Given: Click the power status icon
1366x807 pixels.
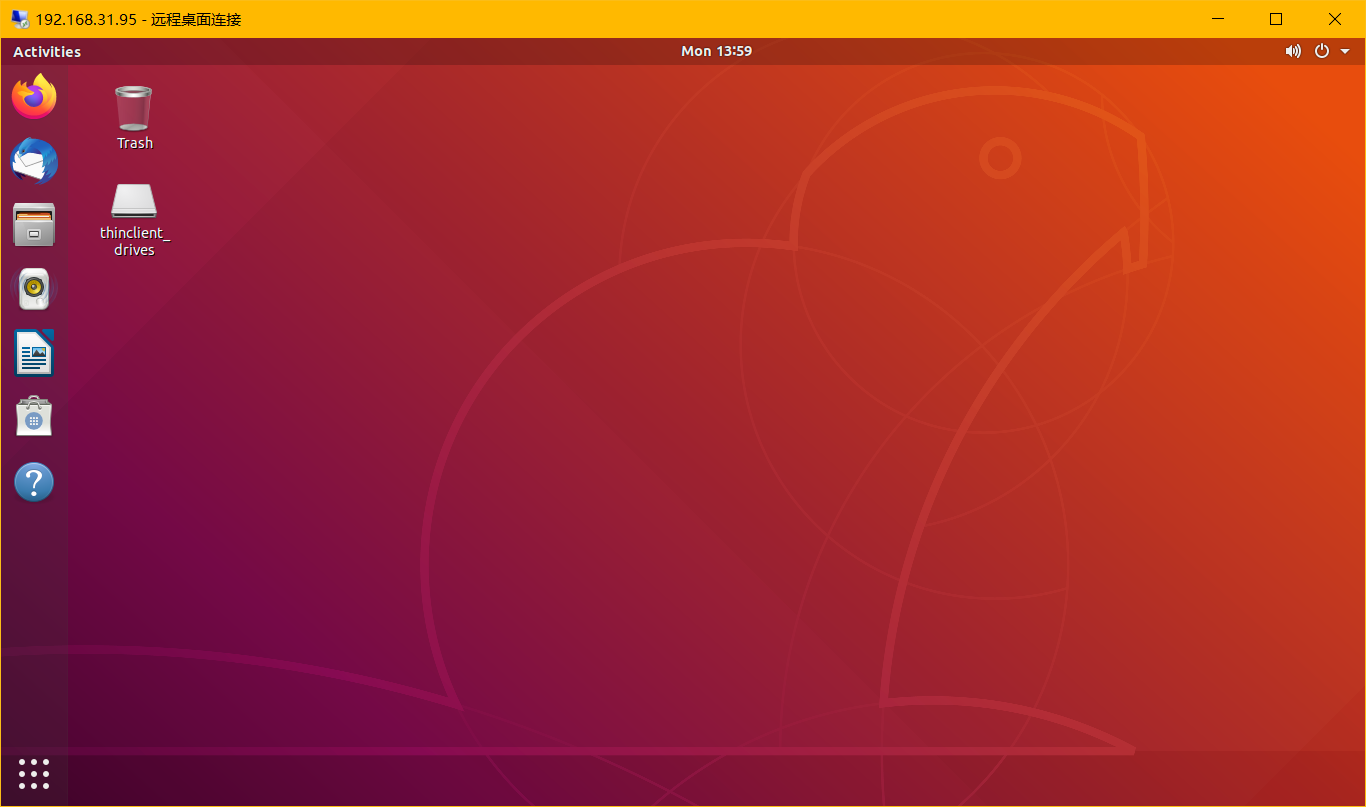Looking at the screenshot, I should tap(1320, 51).
